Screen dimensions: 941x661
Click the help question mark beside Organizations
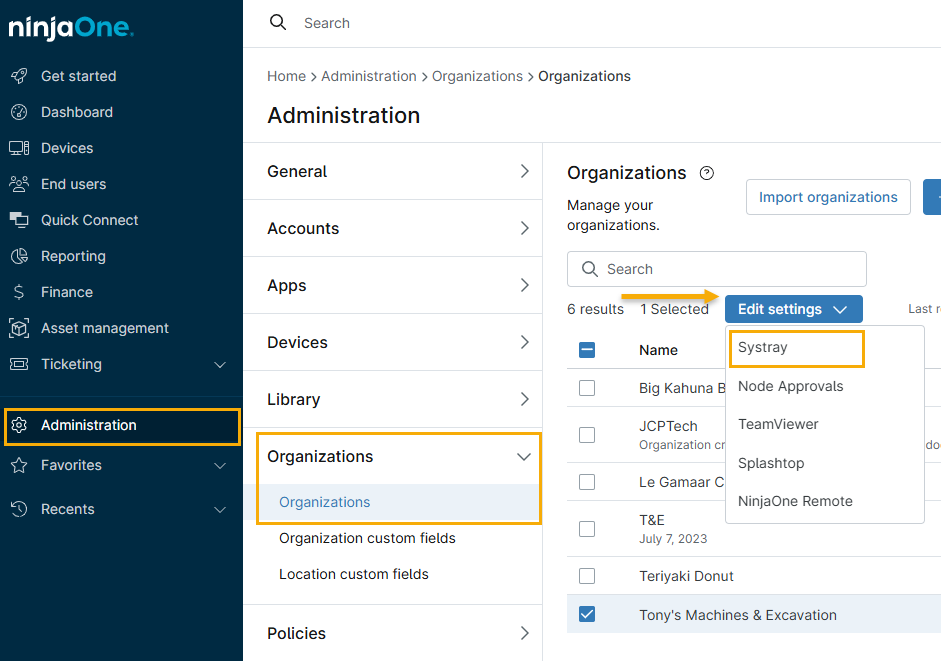707,173
